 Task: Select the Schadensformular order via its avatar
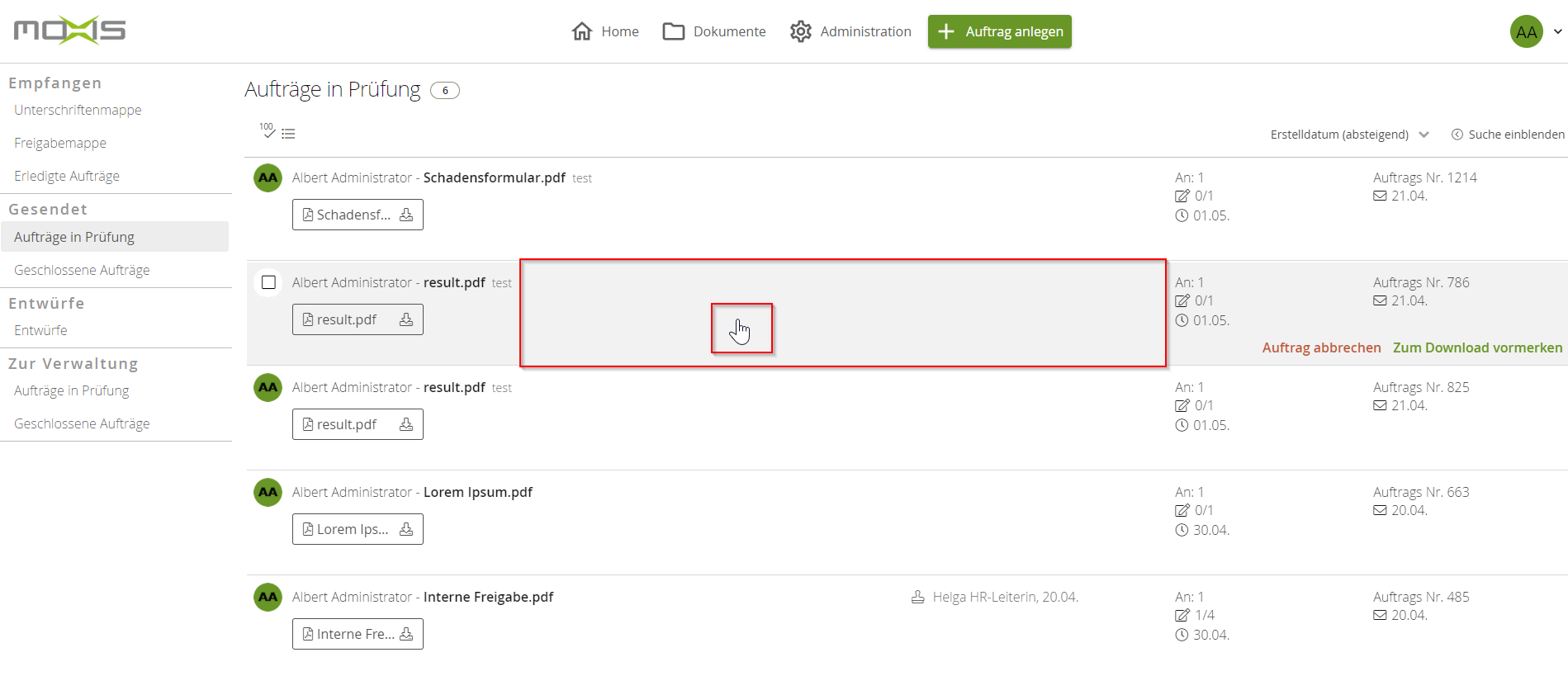(x=268, y=177)
